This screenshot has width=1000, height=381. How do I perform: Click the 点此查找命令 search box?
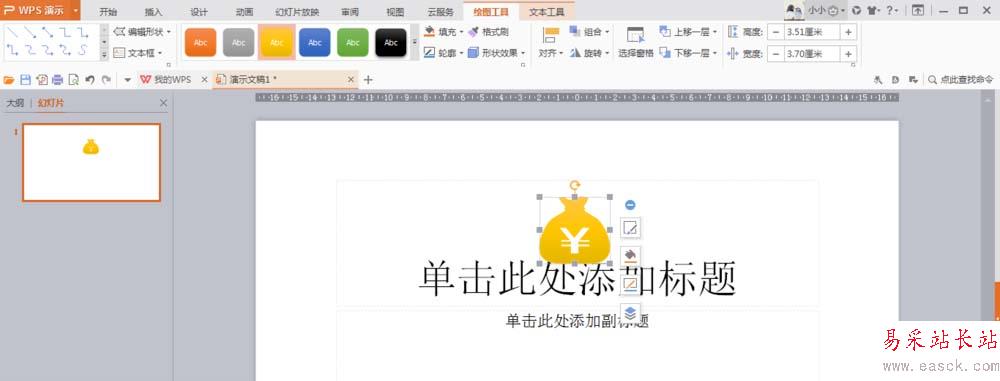961,80
